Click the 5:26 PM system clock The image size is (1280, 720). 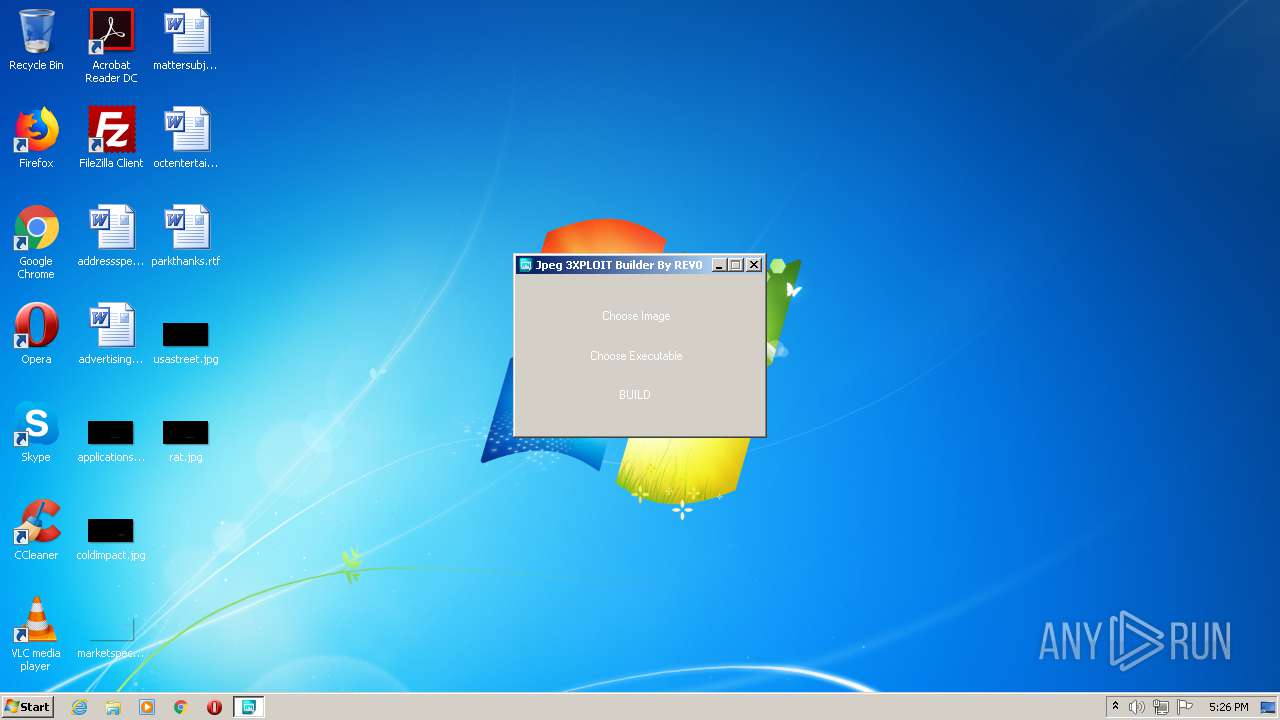pos(1228,707)
